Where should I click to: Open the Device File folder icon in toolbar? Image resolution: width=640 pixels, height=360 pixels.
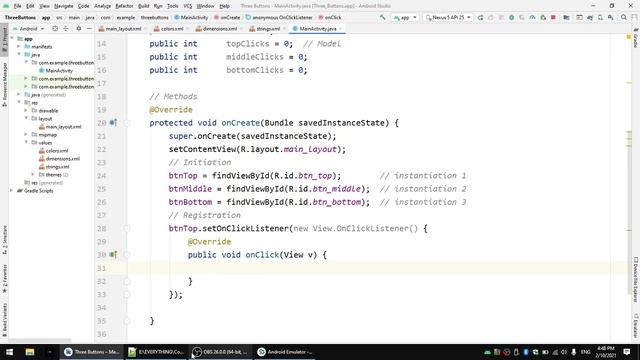(x=566, y=18)
